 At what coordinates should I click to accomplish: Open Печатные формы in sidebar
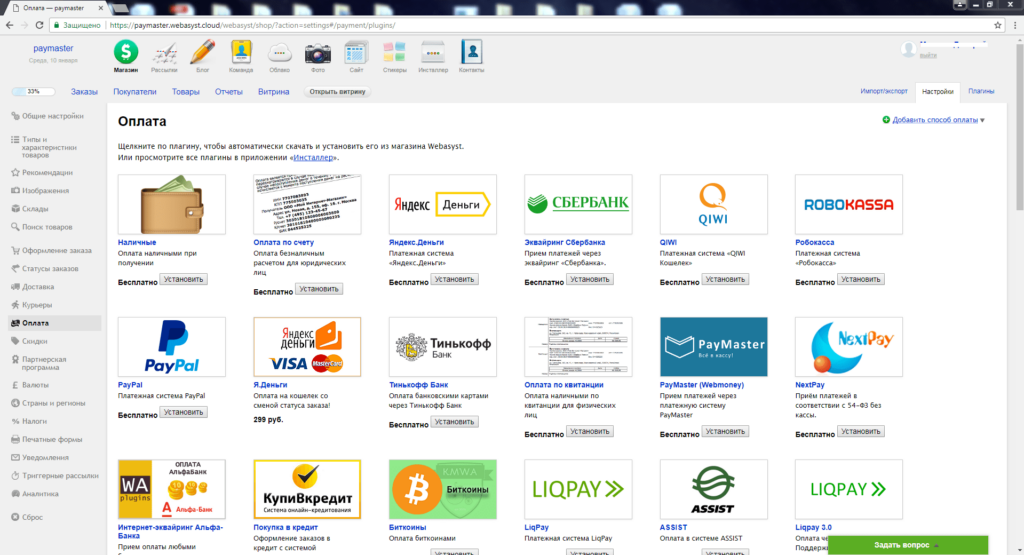(x=52, y=439)
